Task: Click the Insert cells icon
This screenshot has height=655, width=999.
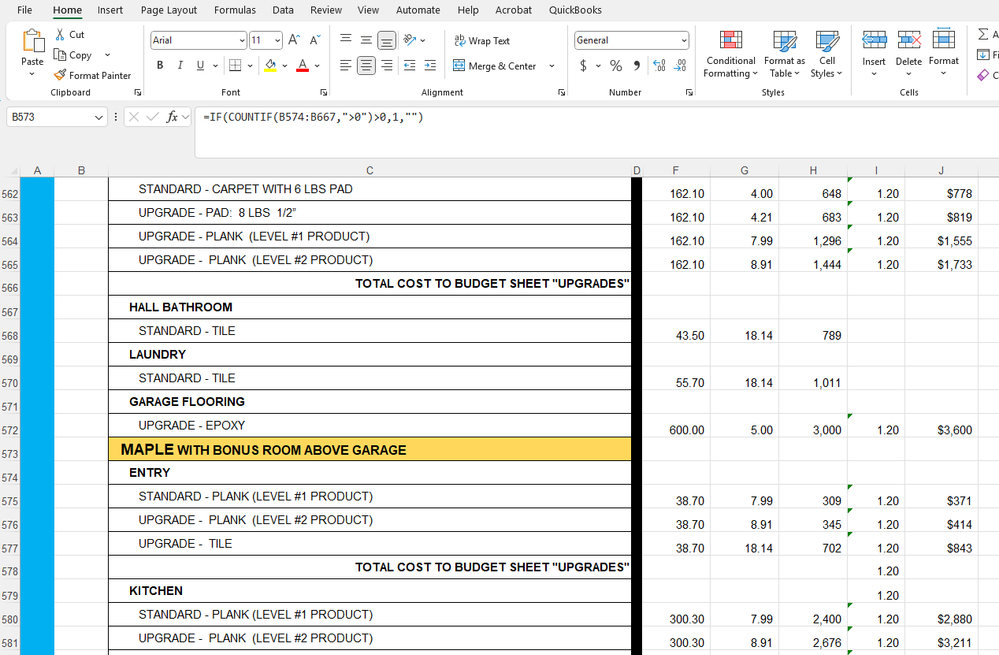Action: point(874,40)
